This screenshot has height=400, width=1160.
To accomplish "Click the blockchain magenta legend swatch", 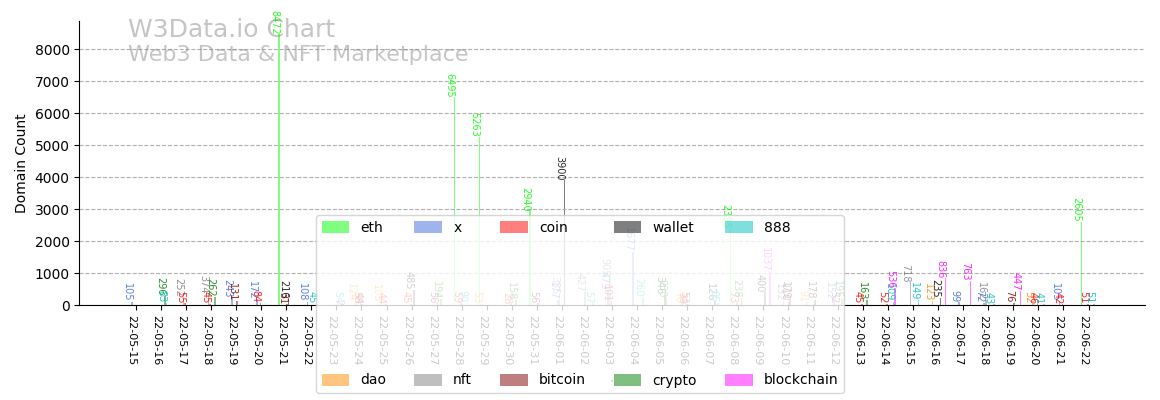I will point(738,380).
